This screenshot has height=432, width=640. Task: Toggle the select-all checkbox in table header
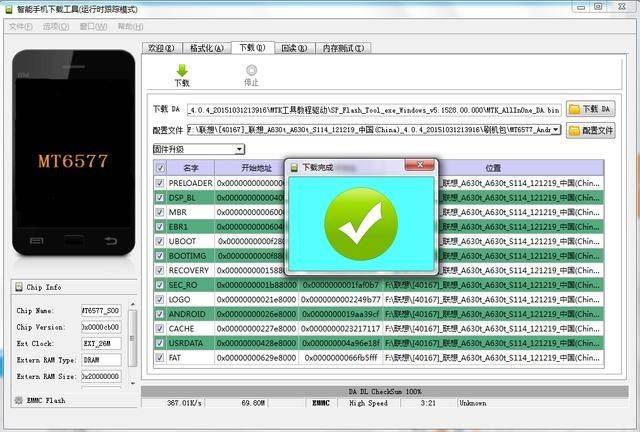pyautogui.click(x=160, y=168)
